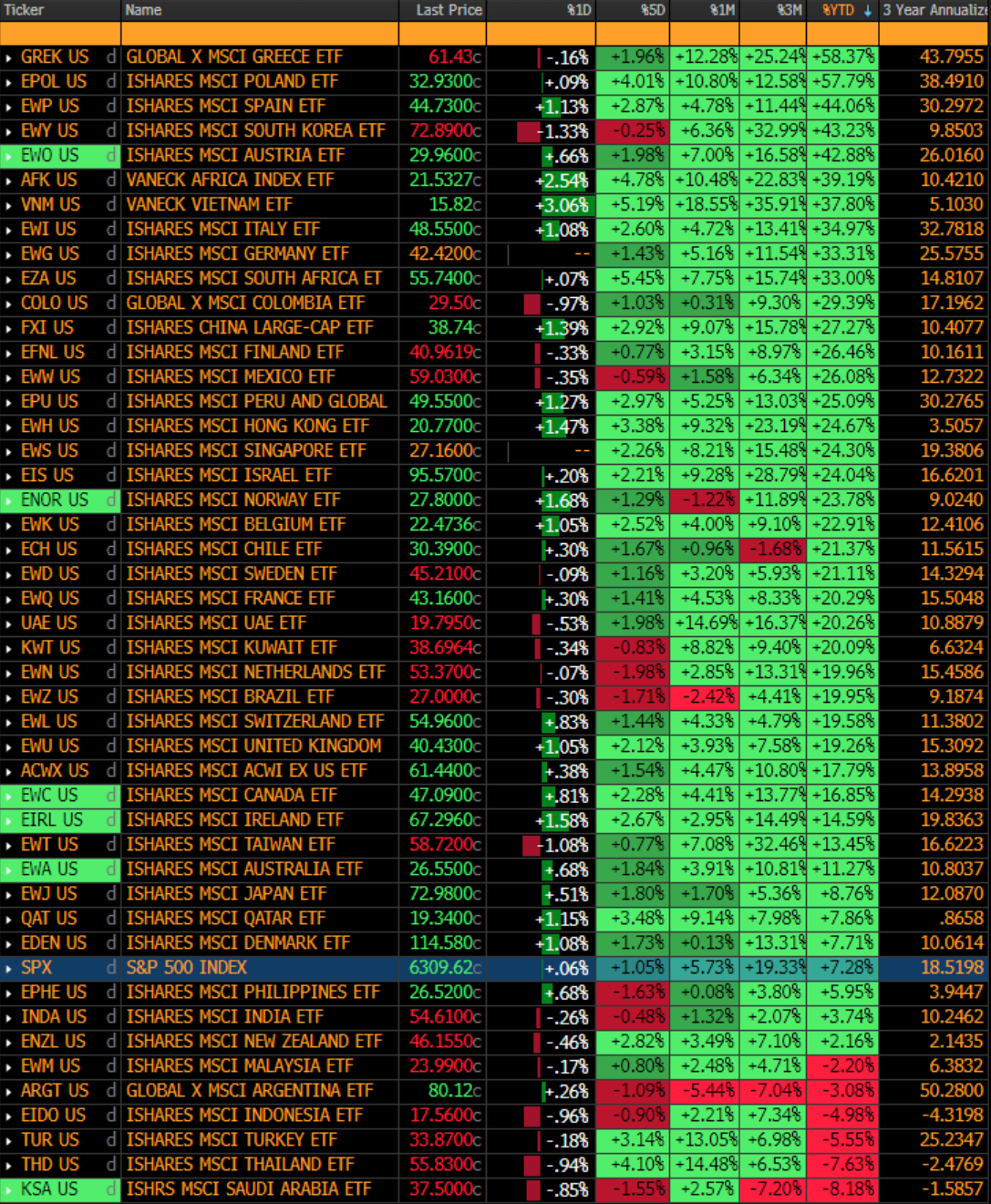
Task: Sort by the Name column header
Action: (x=143, y=10)
